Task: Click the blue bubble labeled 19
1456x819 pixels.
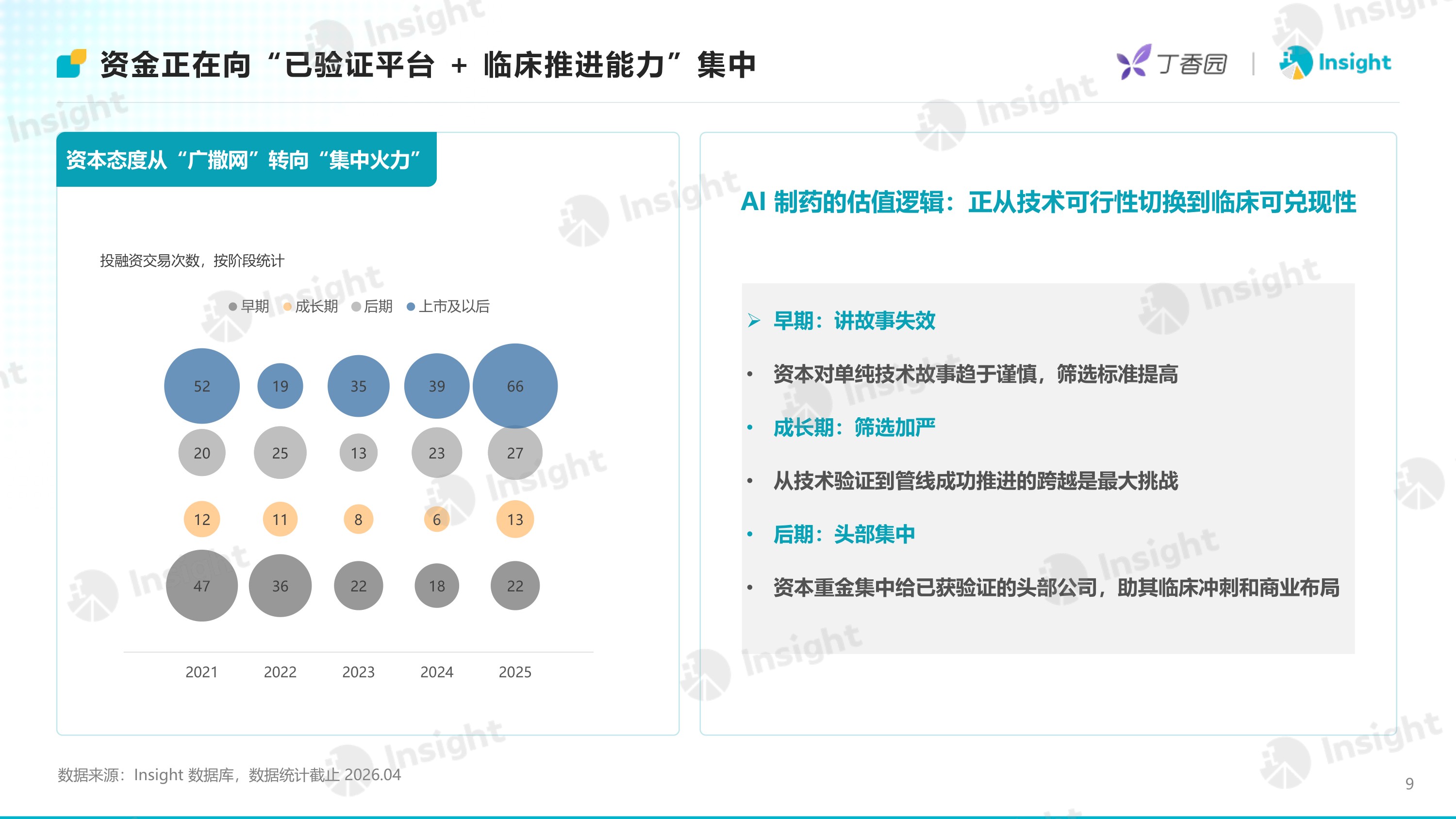Action: pyautogui.click(x=281, y=386)
